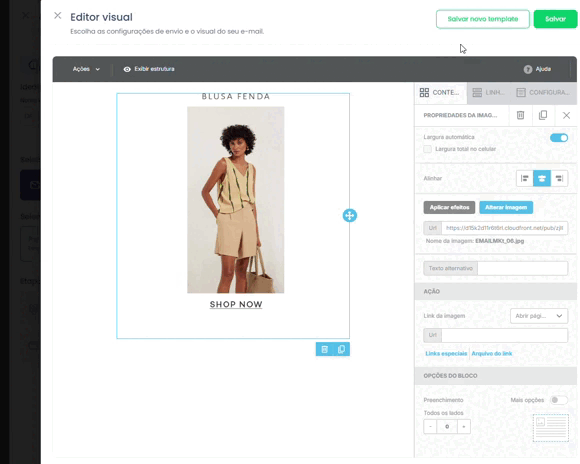Click the image Url input field
The image size is (580, 464).
[x=504, y=228]
